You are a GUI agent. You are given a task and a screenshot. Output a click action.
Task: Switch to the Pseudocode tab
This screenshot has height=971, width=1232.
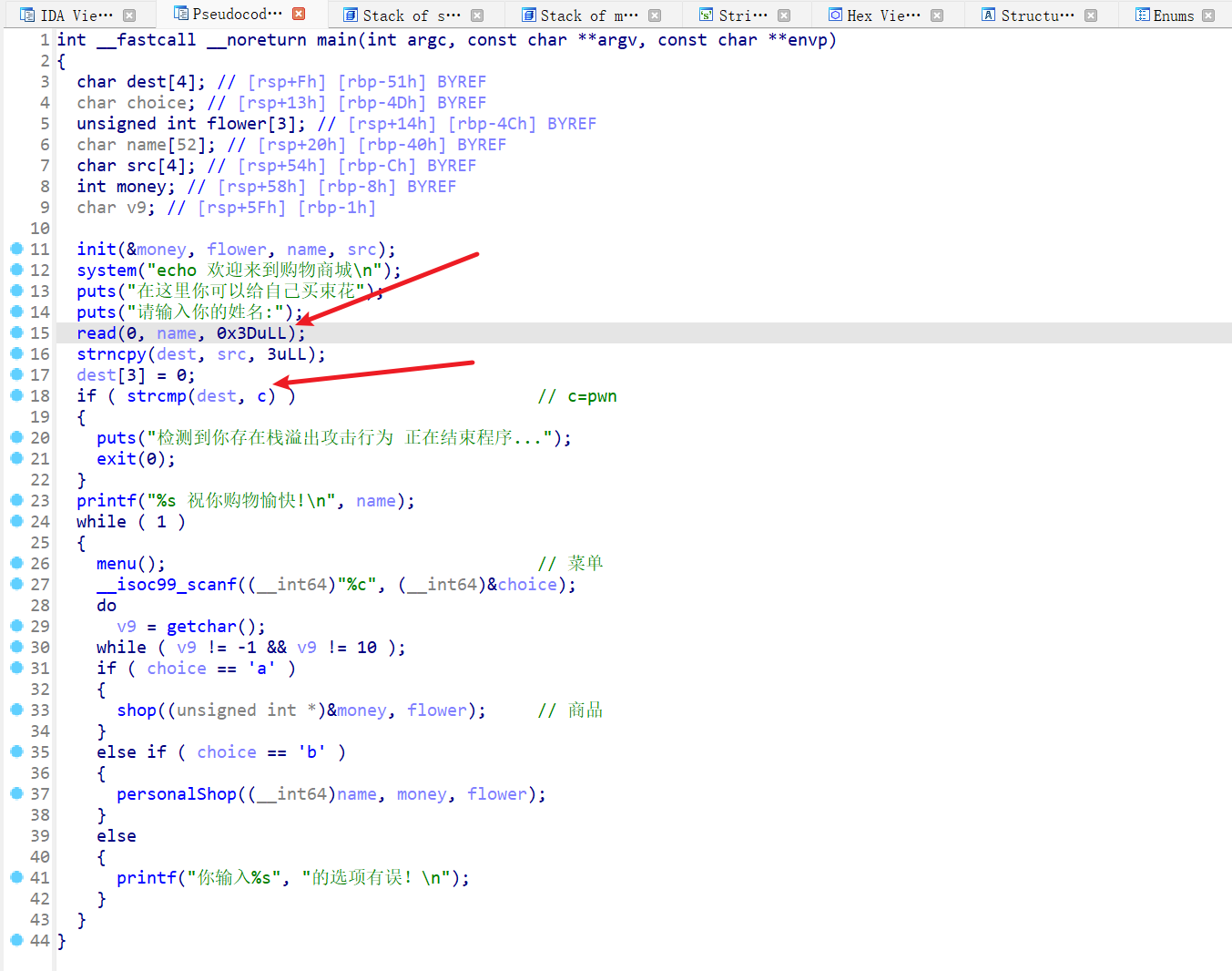[x=237, y=15]
